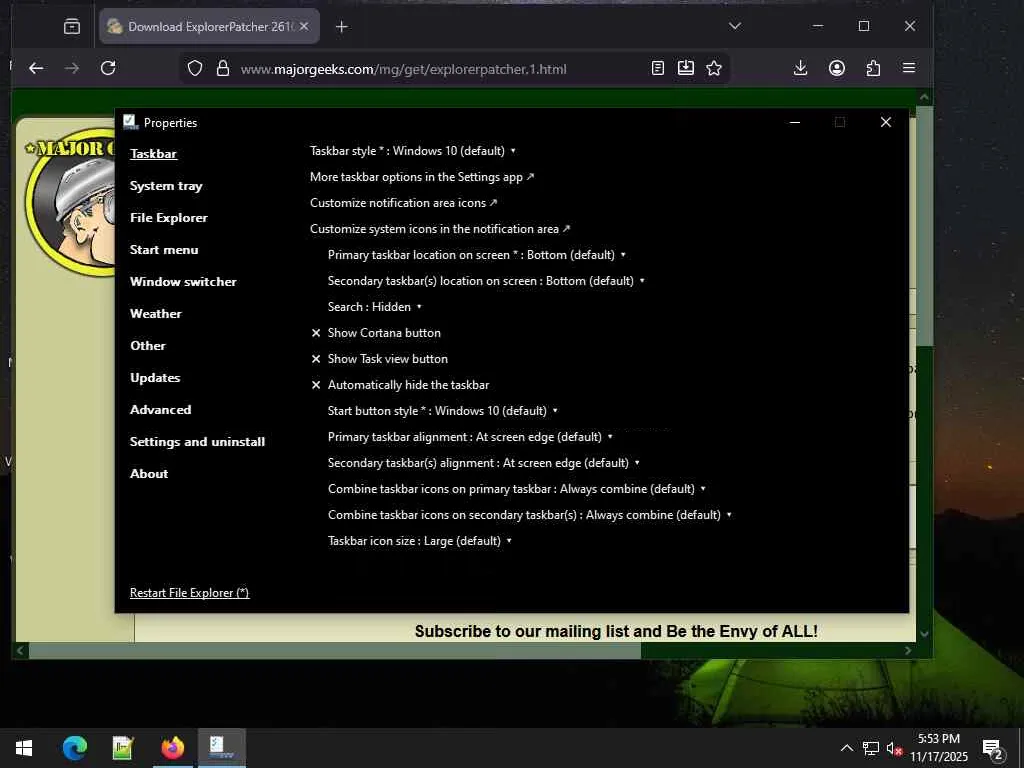Image resolution: width=1024 pixels, height=768 pixels.
Task: Switch to Firefox on the taskbar
Action: point(172,748)
